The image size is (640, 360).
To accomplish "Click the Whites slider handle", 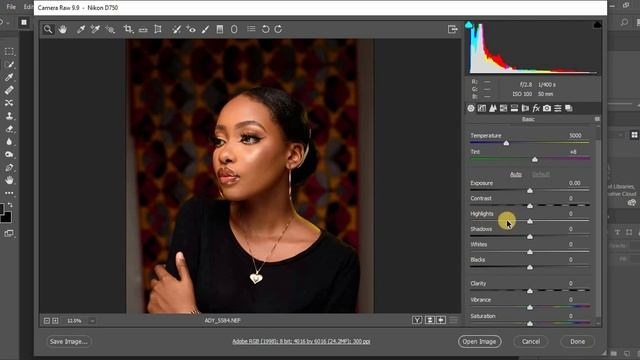I will coord(530,252).
